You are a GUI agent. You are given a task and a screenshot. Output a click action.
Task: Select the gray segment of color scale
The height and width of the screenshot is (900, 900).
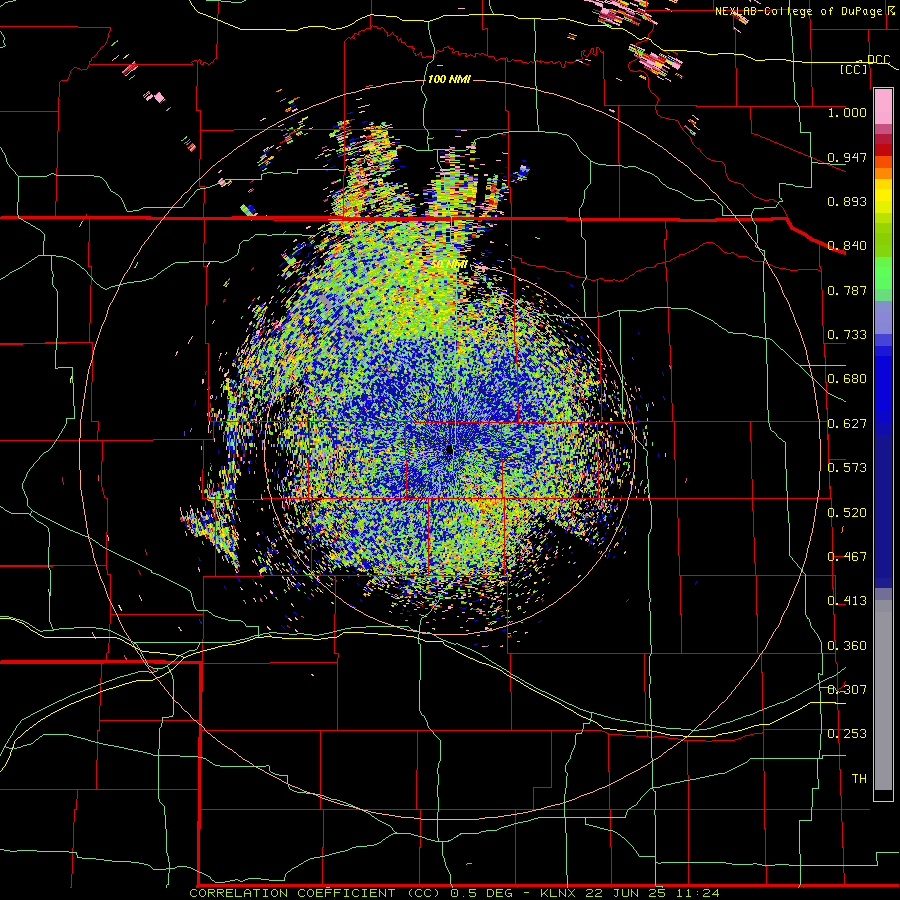click(x=883, y=696)
